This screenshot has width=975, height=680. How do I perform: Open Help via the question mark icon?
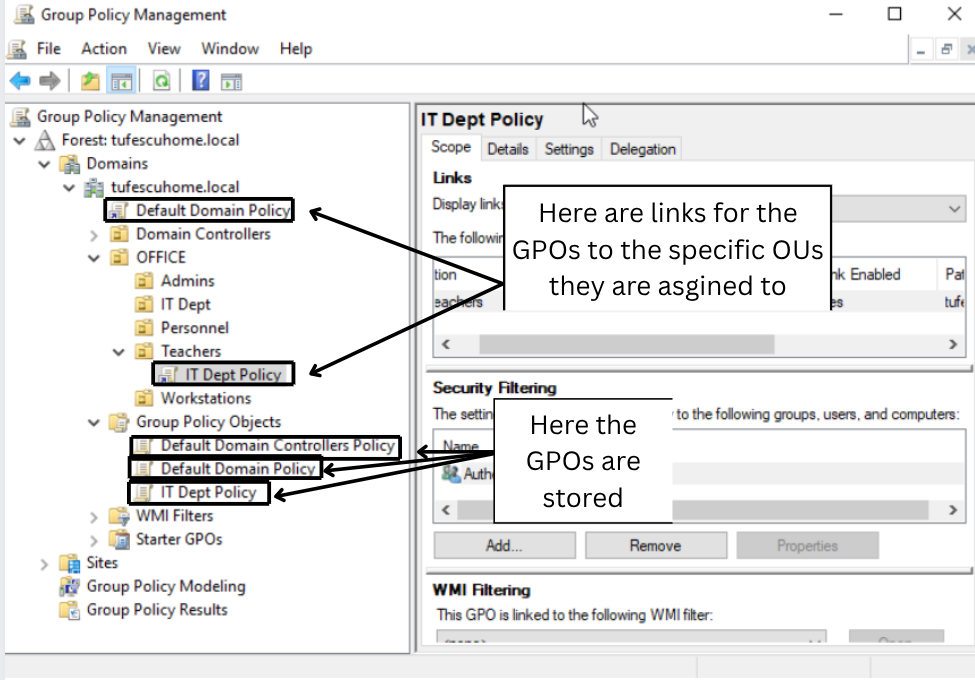click(x=201, y=81)
